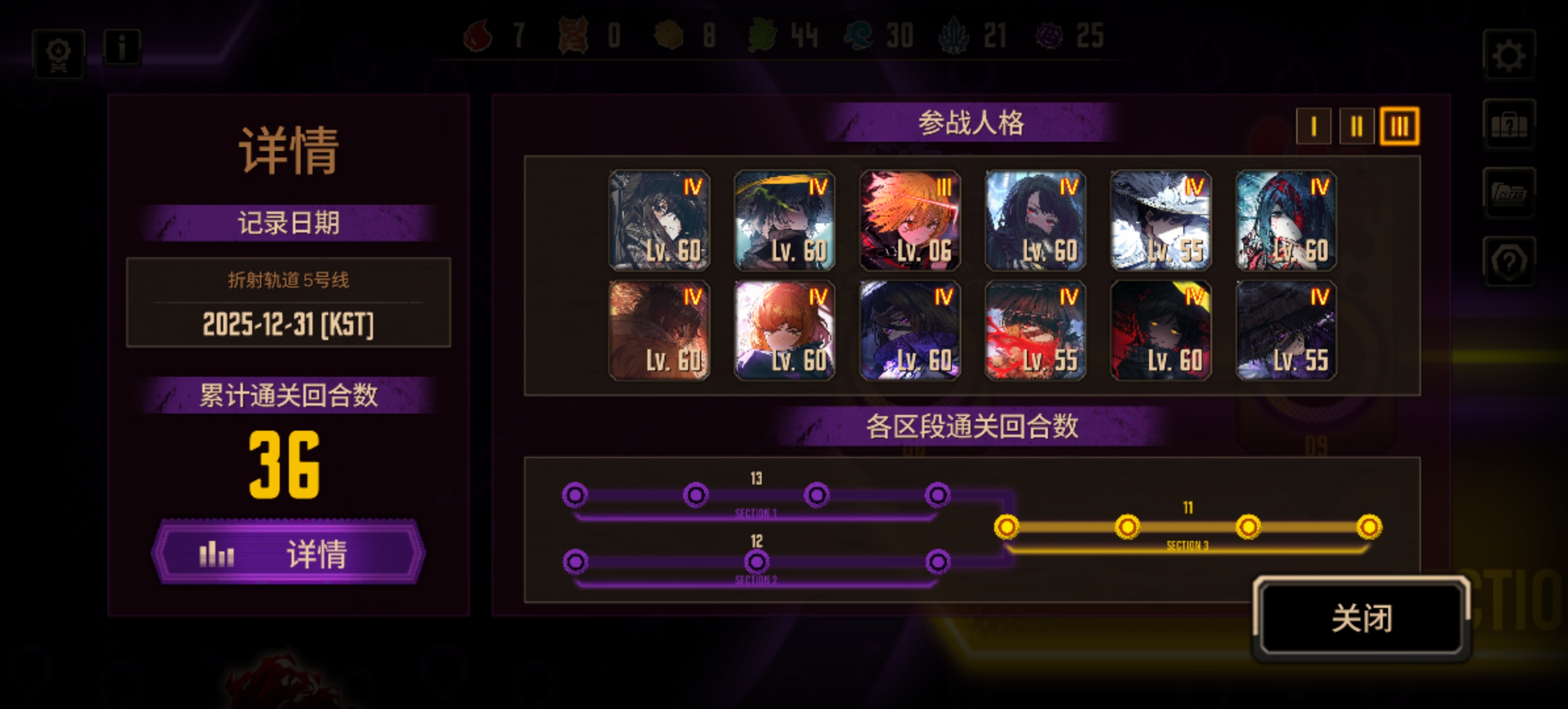Select team tab II
The width and height of the screenshot is (1568, 709).
coord(1357,126)
